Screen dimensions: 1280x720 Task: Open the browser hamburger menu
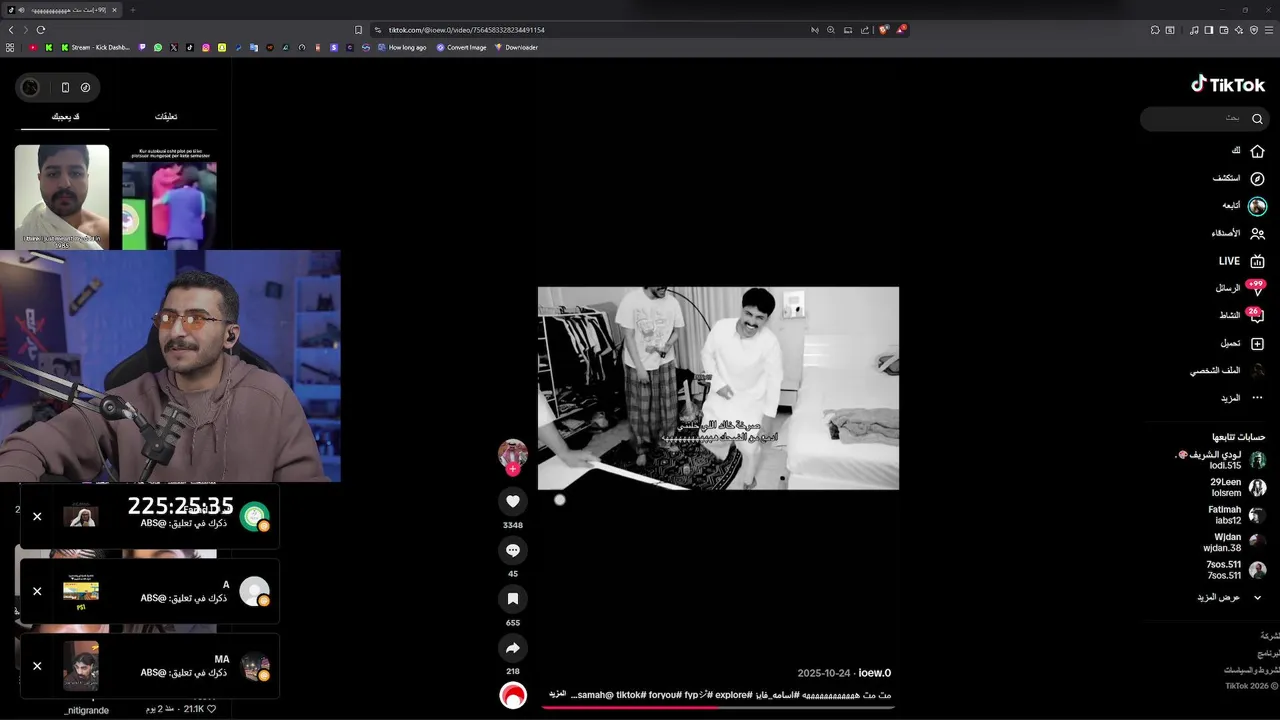(x=1269, y=30)
